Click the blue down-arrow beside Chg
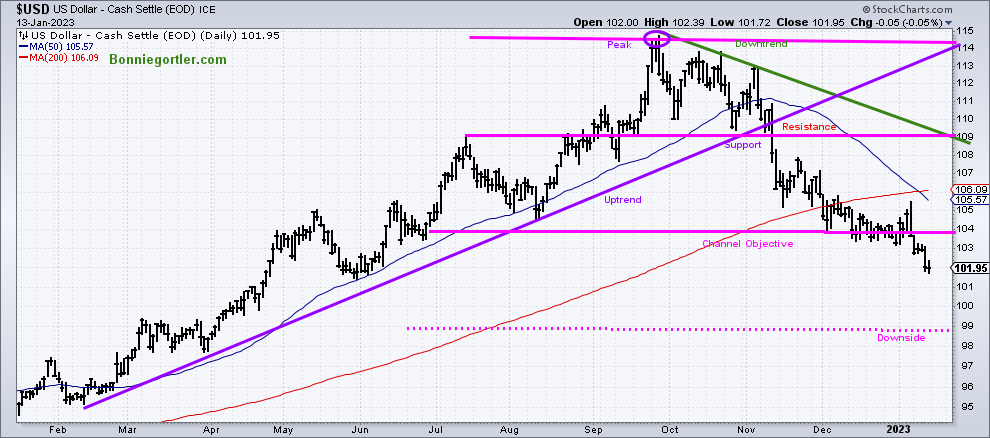Viewport: 990px width, 438px height. pyautogui.click(x=949, y=23)
